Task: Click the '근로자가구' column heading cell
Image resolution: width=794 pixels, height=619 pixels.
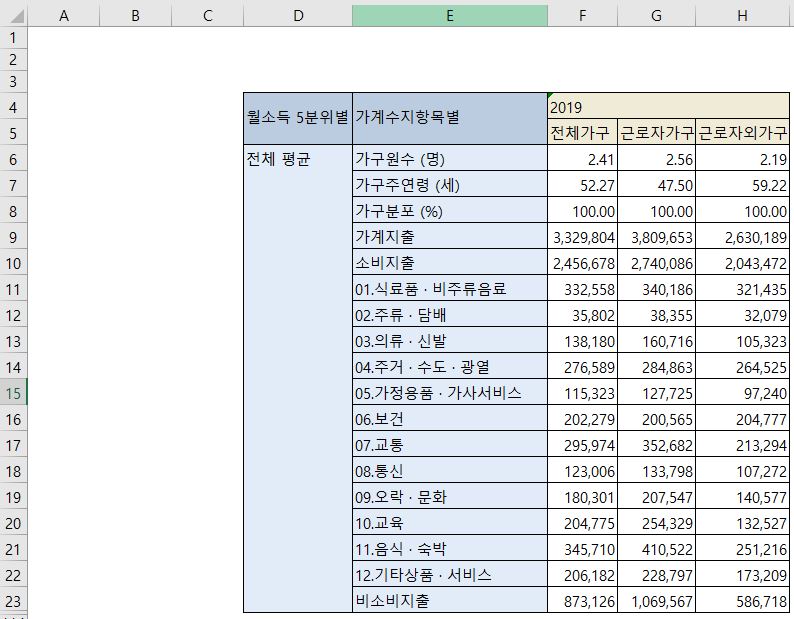Action: click(656, 132)
